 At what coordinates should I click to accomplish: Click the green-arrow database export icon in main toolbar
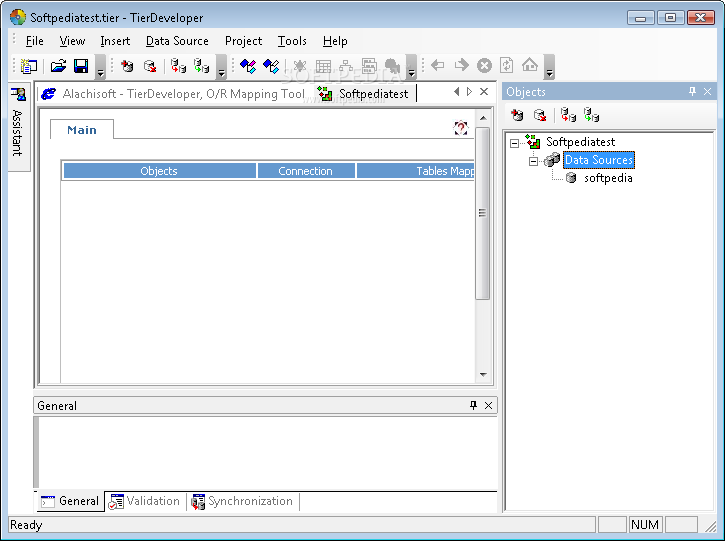201,66
